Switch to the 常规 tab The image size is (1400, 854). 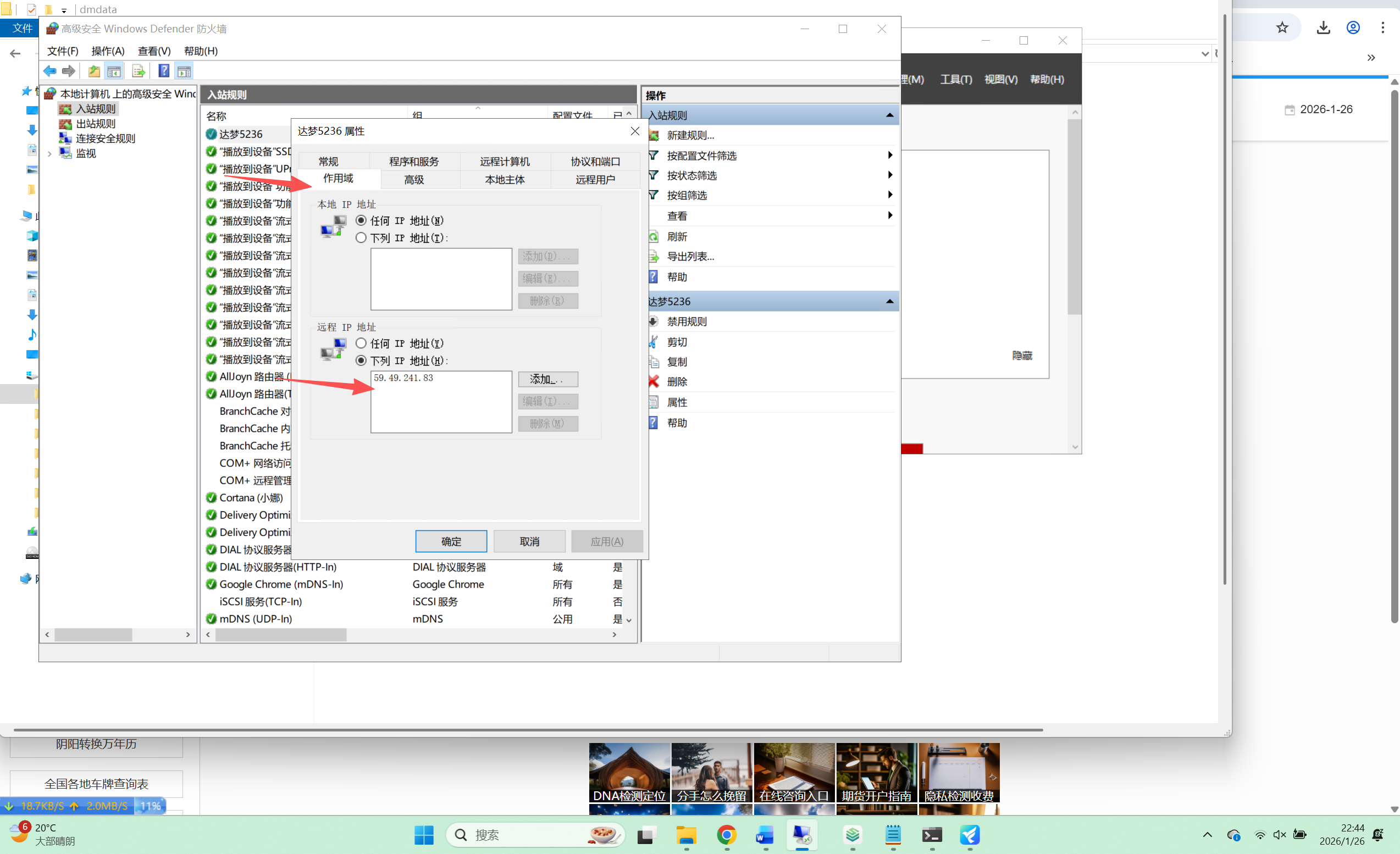[328, 162]
